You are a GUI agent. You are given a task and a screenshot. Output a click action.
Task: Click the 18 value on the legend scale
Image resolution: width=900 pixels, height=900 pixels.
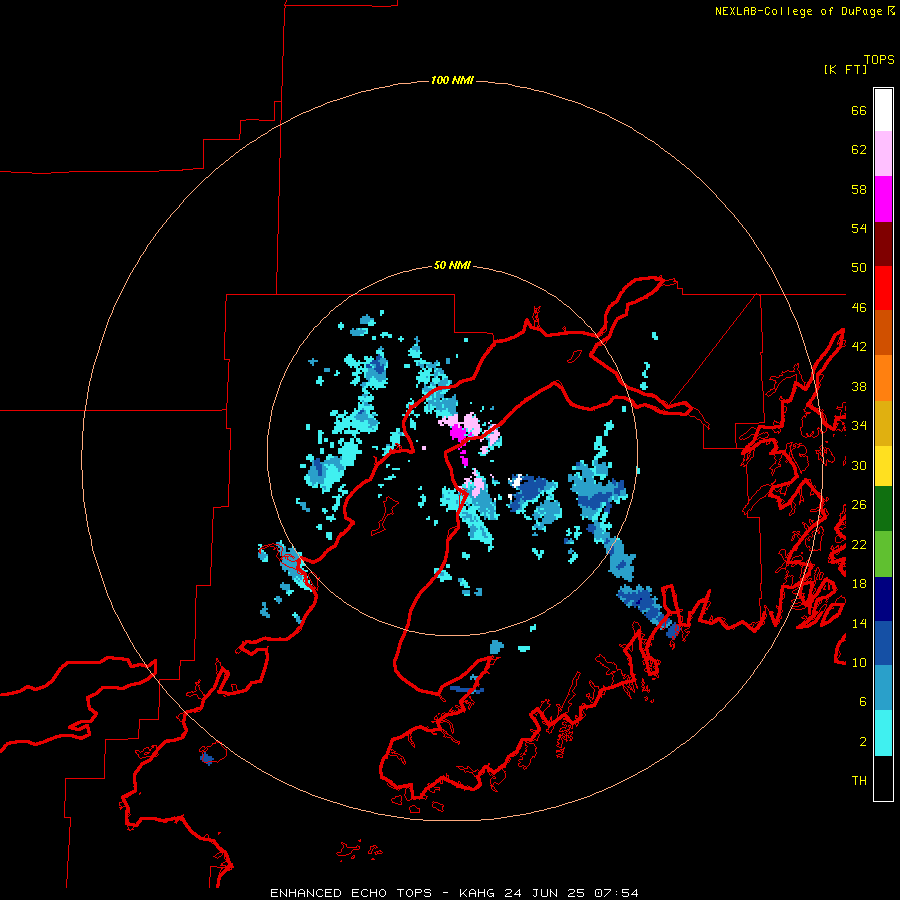(859, 584)
